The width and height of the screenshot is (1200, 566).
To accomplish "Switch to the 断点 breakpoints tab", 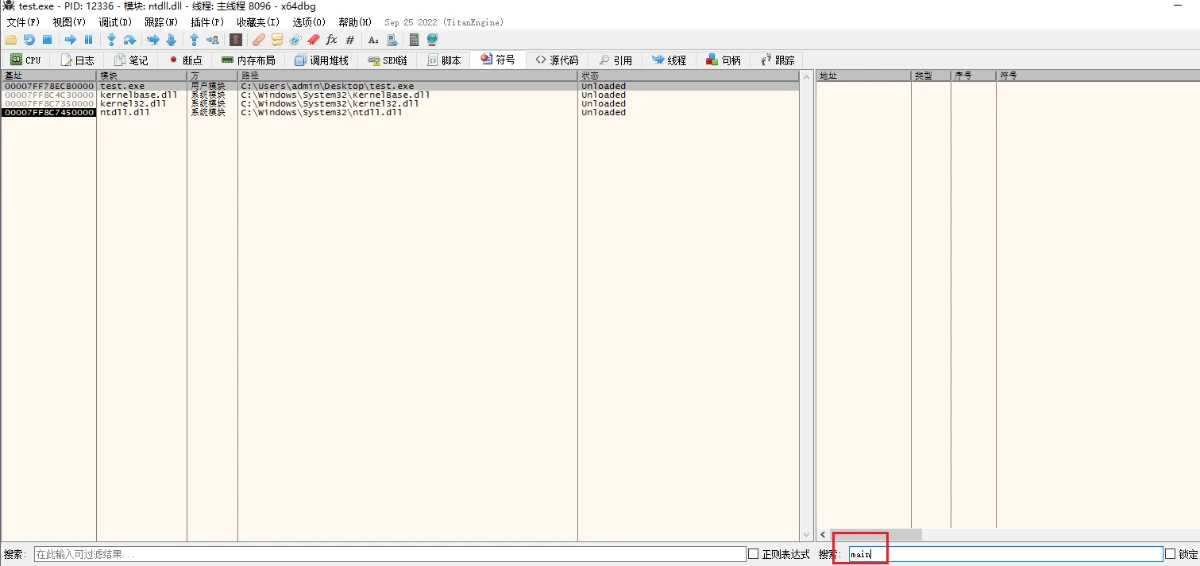I will click(184, 60).
